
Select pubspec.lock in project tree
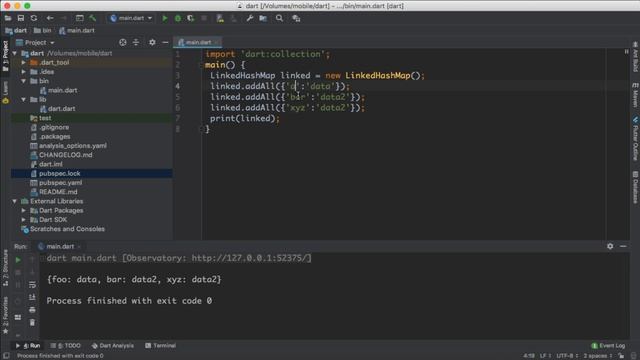[56, 173]
